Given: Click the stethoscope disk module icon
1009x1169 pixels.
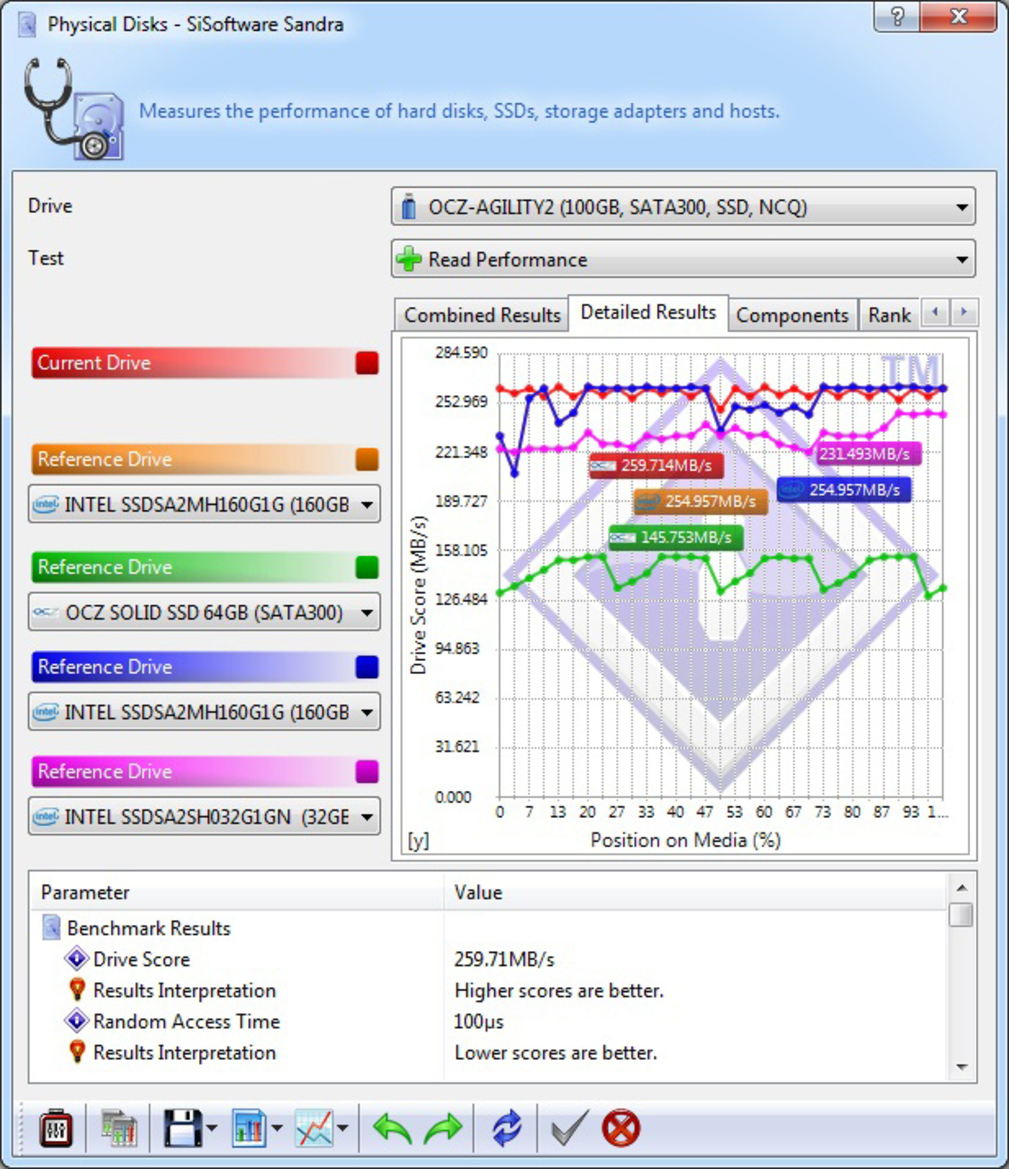Looking at the screenshot, I should point(73,110).
